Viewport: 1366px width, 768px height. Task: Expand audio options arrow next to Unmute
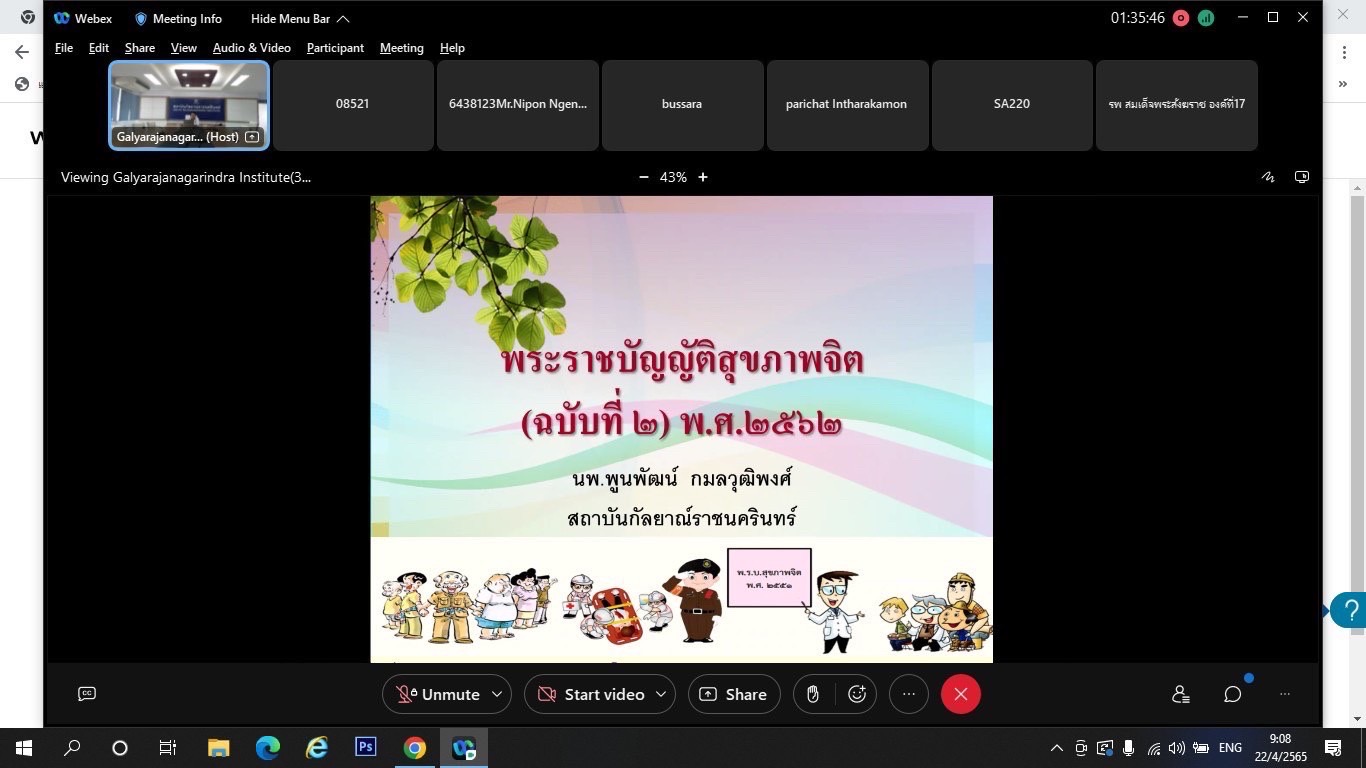497,694
